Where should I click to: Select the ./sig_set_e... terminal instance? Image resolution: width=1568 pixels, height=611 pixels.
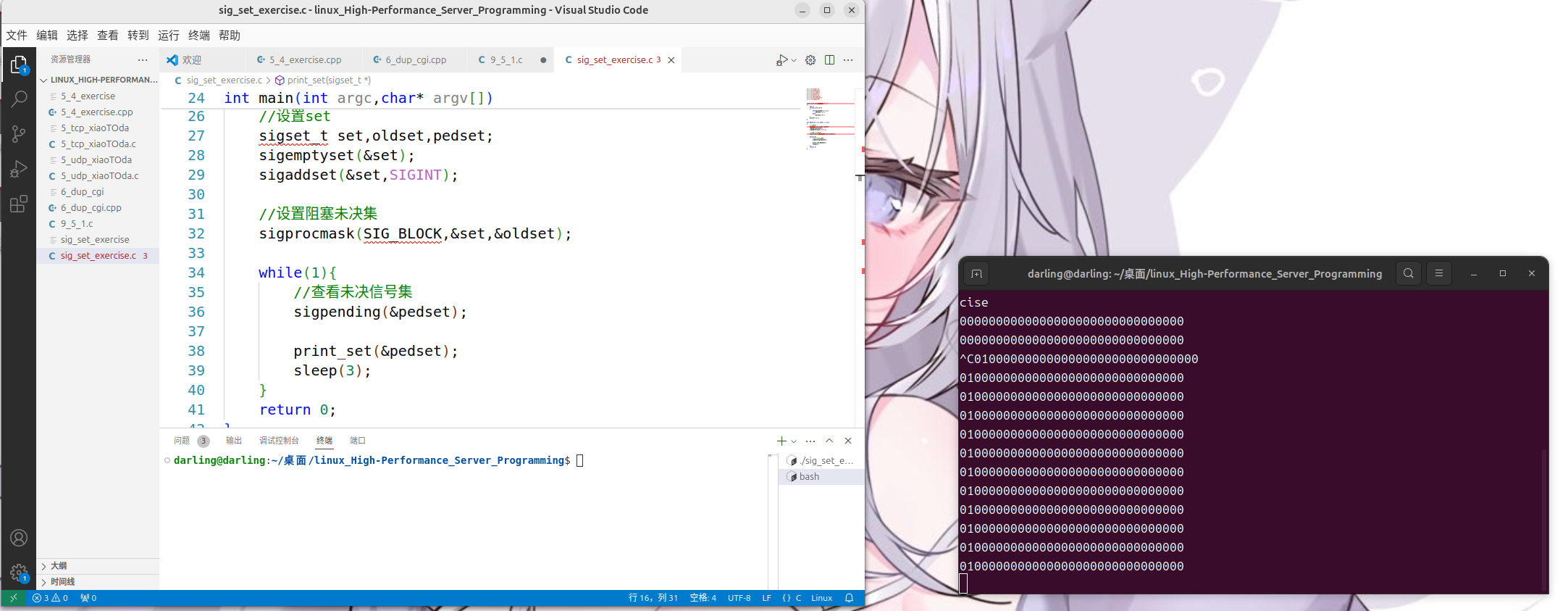tap(821, 460)
